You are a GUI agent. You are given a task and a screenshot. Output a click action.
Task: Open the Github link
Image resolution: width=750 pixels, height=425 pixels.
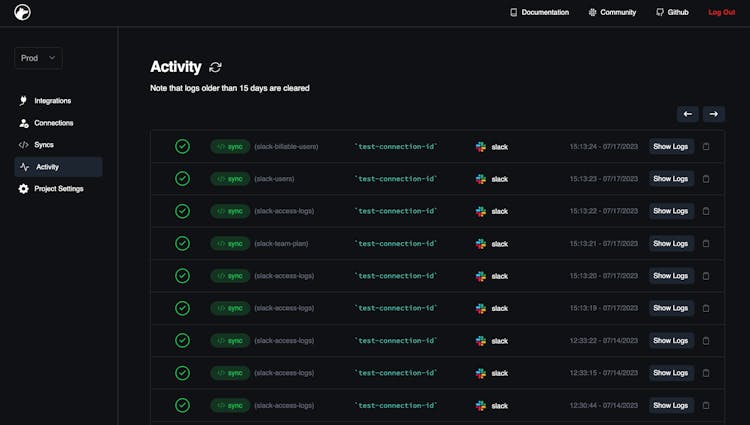(x=672, y=12)
